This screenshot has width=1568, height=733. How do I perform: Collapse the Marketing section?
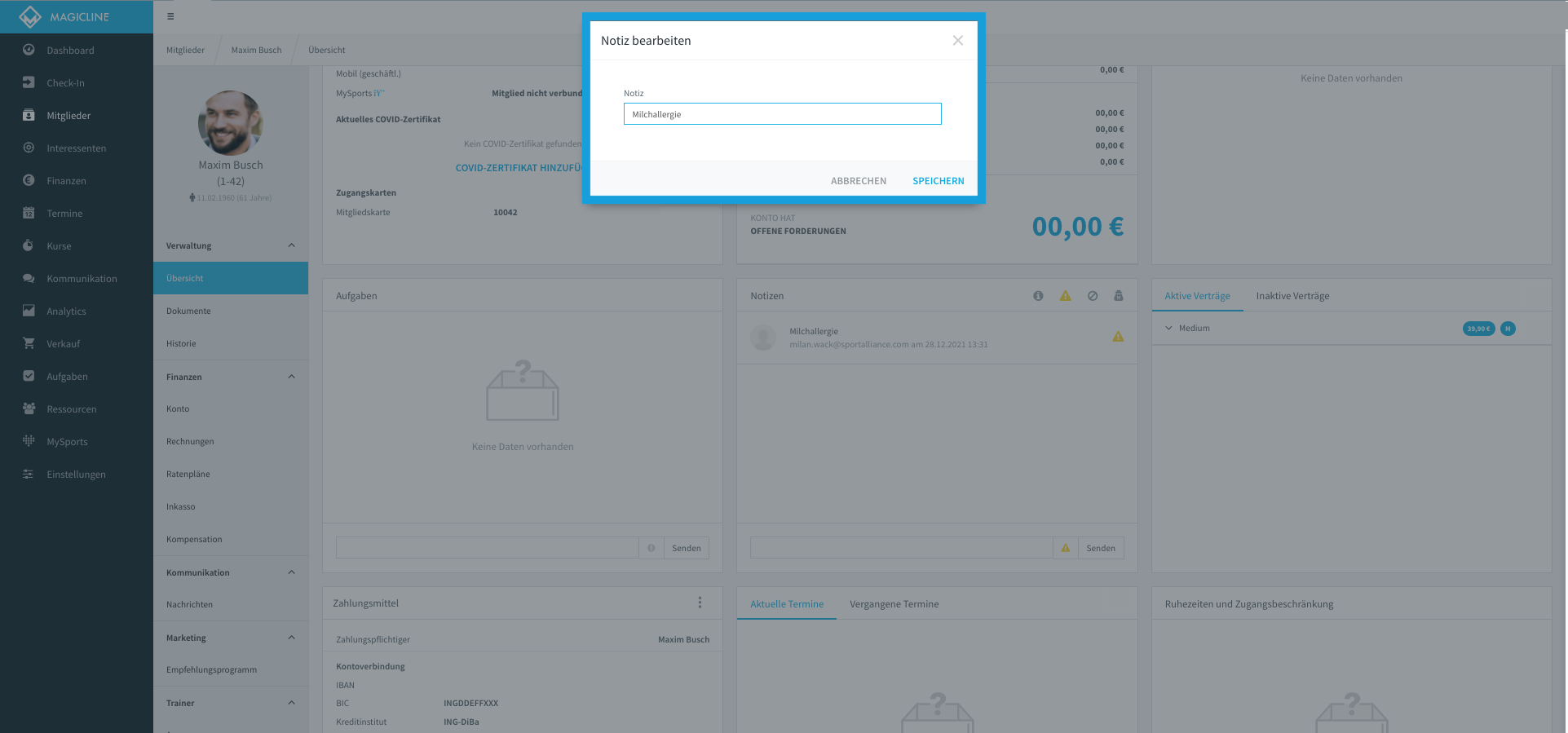point(291,638)
